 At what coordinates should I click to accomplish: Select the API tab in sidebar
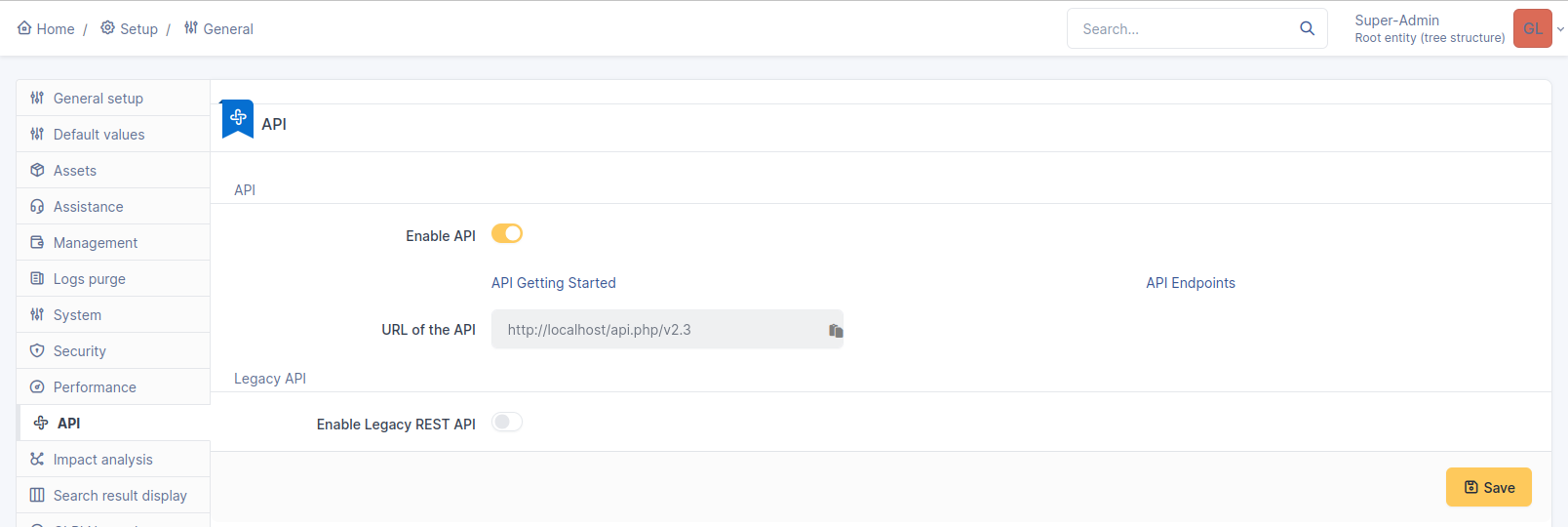pos(113,423)
